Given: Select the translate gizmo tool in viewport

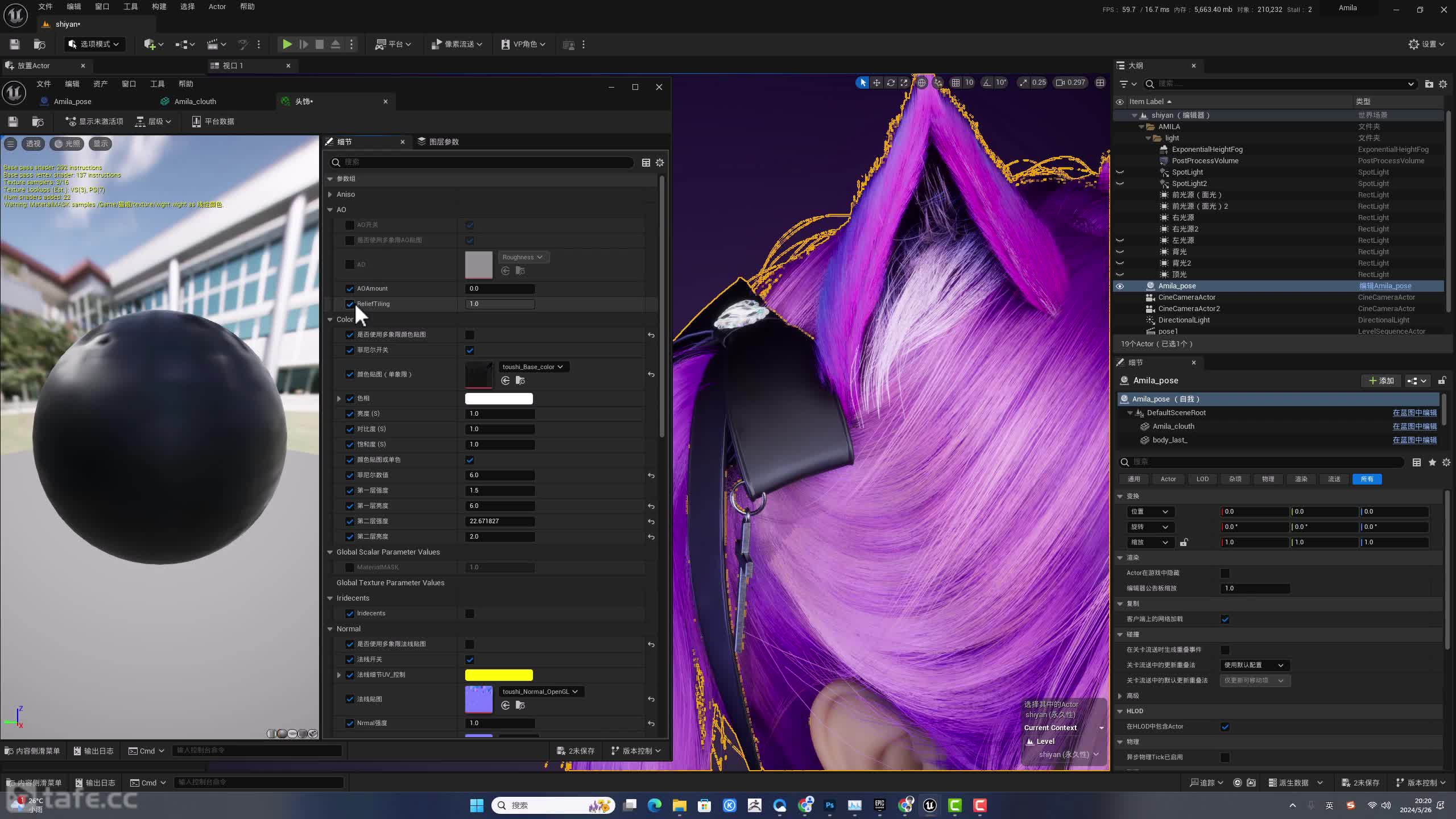Looking at the screenshot, I should point(876,82).
